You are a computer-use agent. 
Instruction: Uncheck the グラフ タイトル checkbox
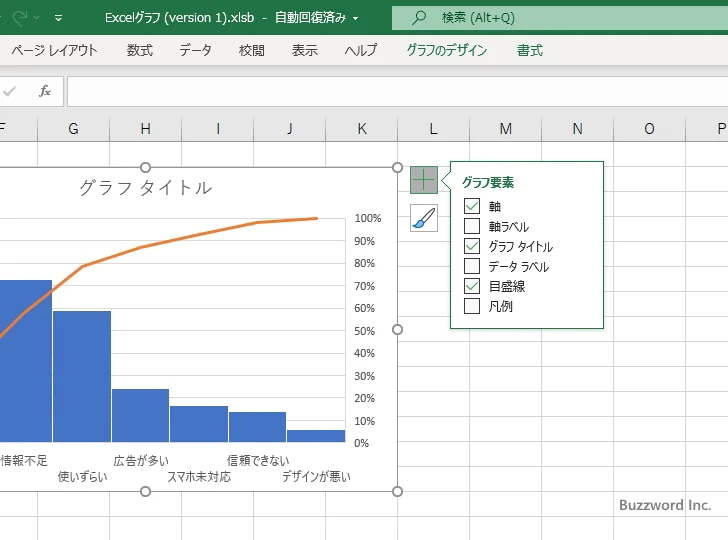[x=472, y=246]
